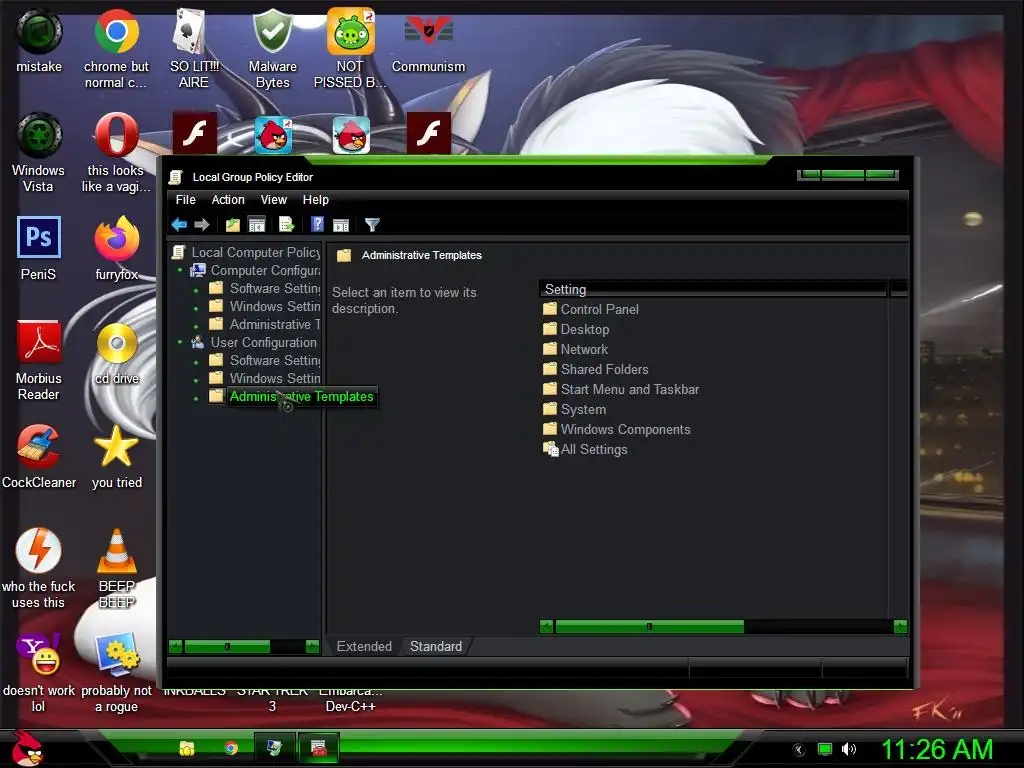The image size is (1024, 768).
Task: Select Computer Configuration in the tree
Action: [x=264, y=270]
